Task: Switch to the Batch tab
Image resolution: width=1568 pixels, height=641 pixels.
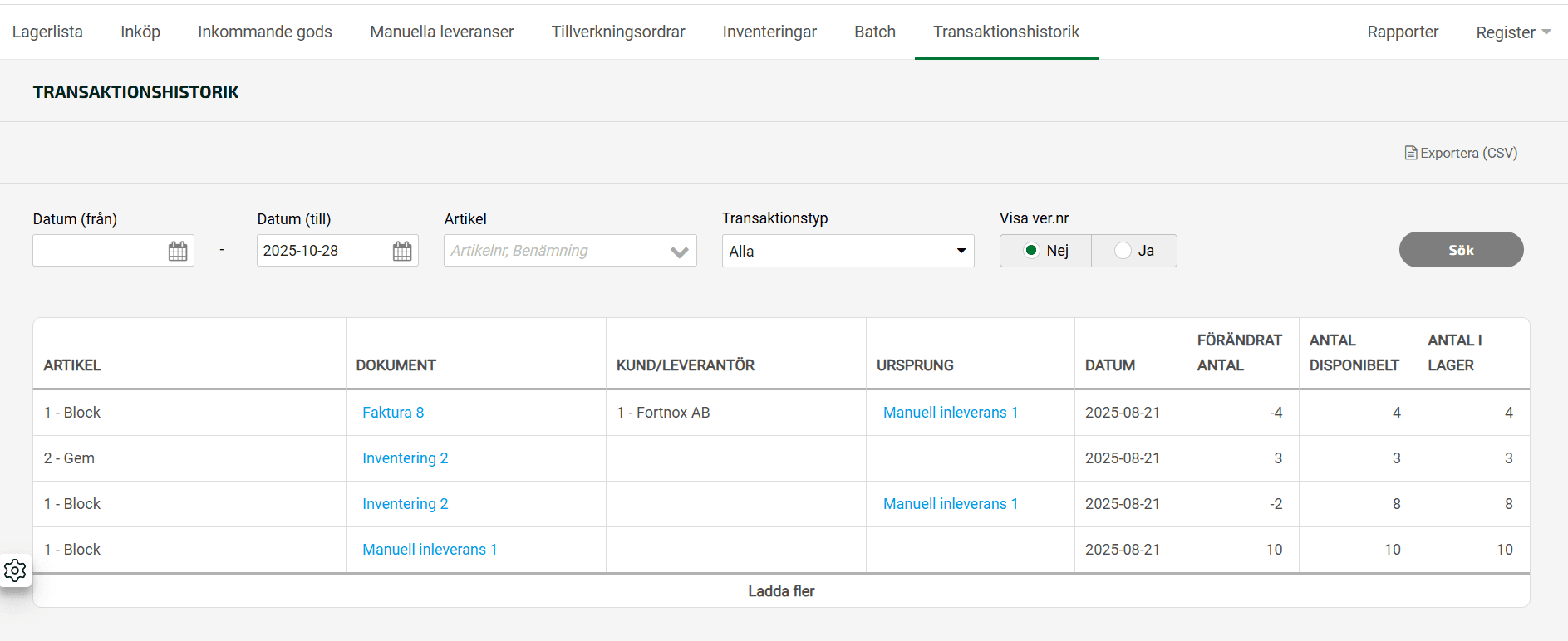Action: point(875,32)
